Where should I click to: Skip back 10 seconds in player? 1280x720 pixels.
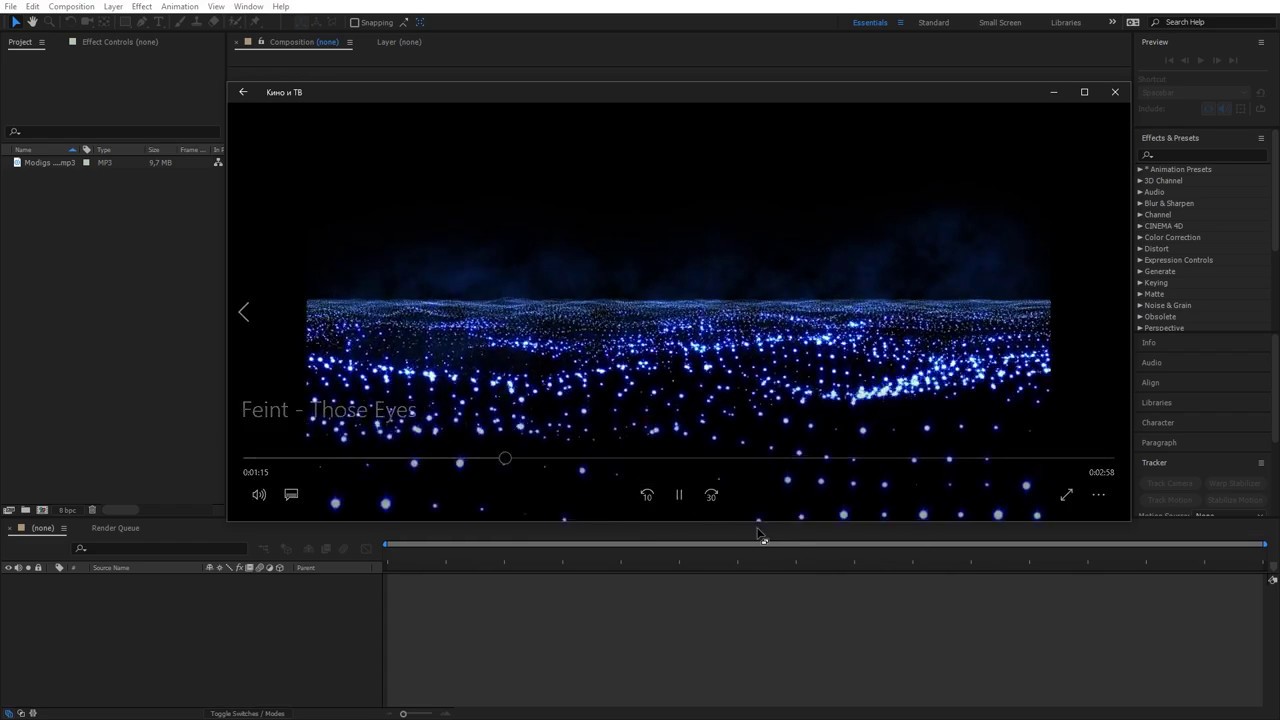click(647, 495)
